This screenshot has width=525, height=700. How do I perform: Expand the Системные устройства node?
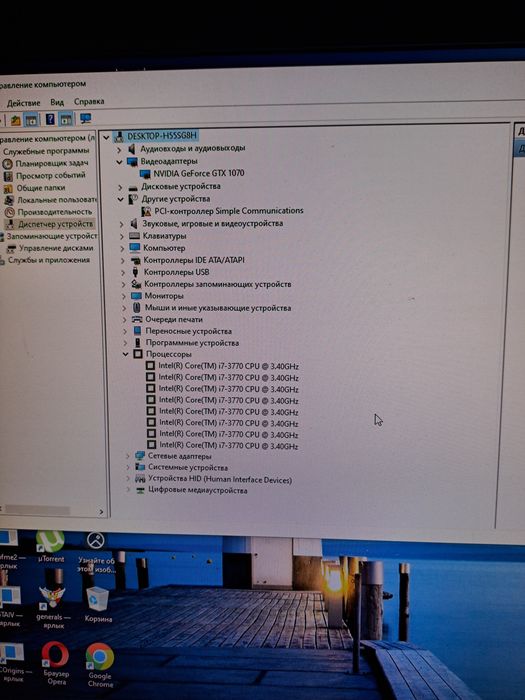point(128,467)
